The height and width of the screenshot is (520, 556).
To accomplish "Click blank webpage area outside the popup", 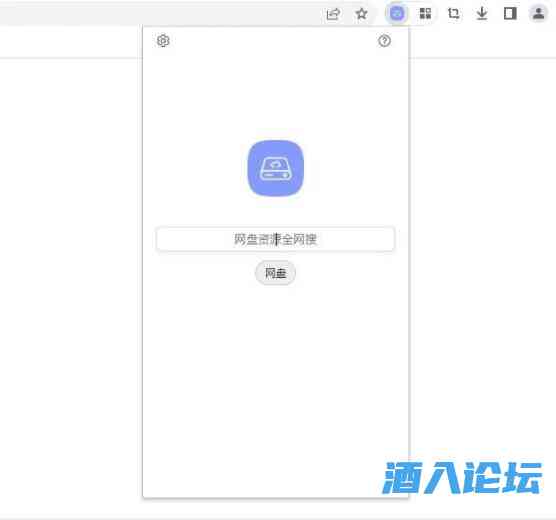I will coord(71,248).
